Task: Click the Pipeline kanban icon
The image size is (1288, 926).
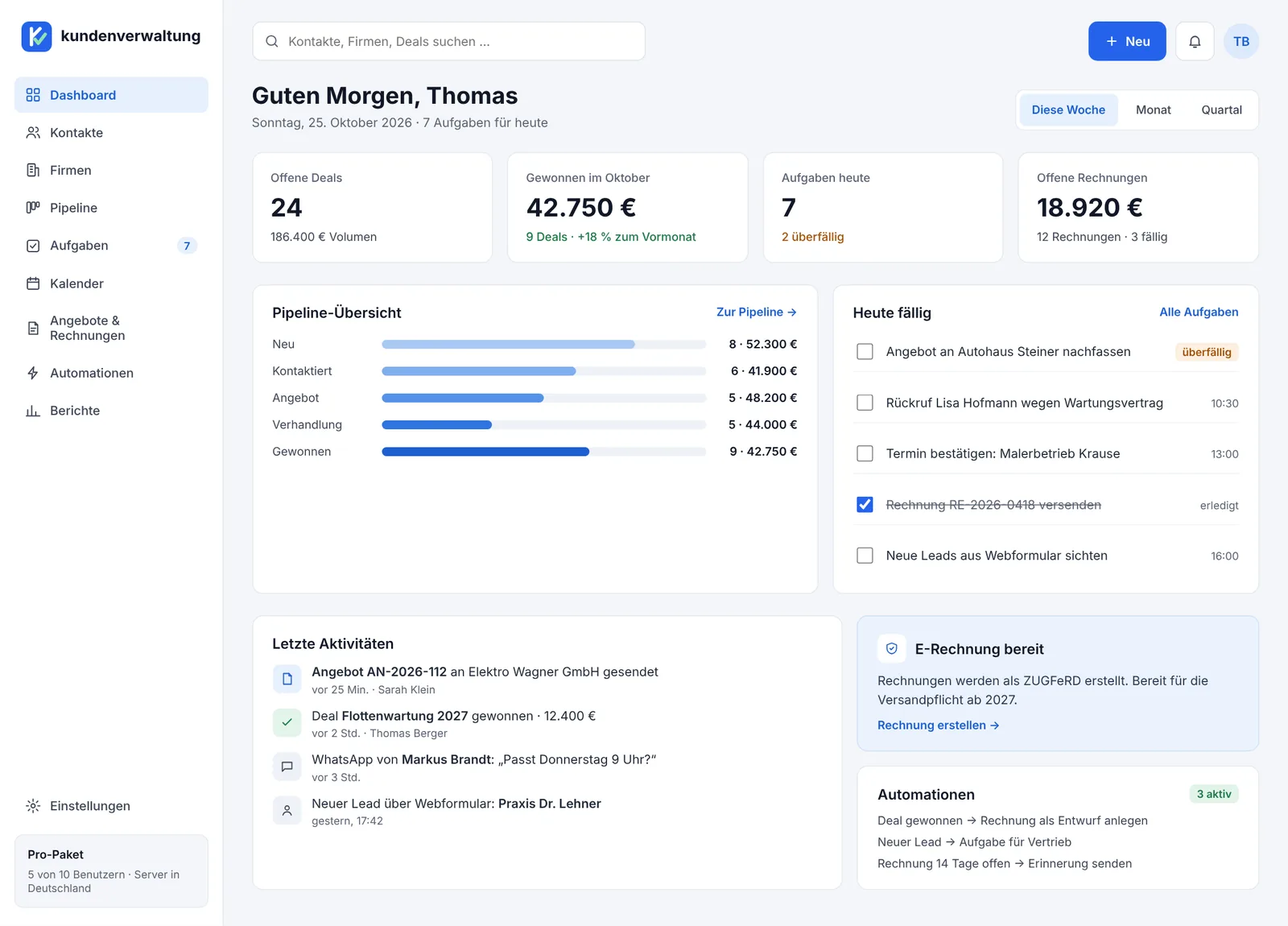Action: coord(33,208)
